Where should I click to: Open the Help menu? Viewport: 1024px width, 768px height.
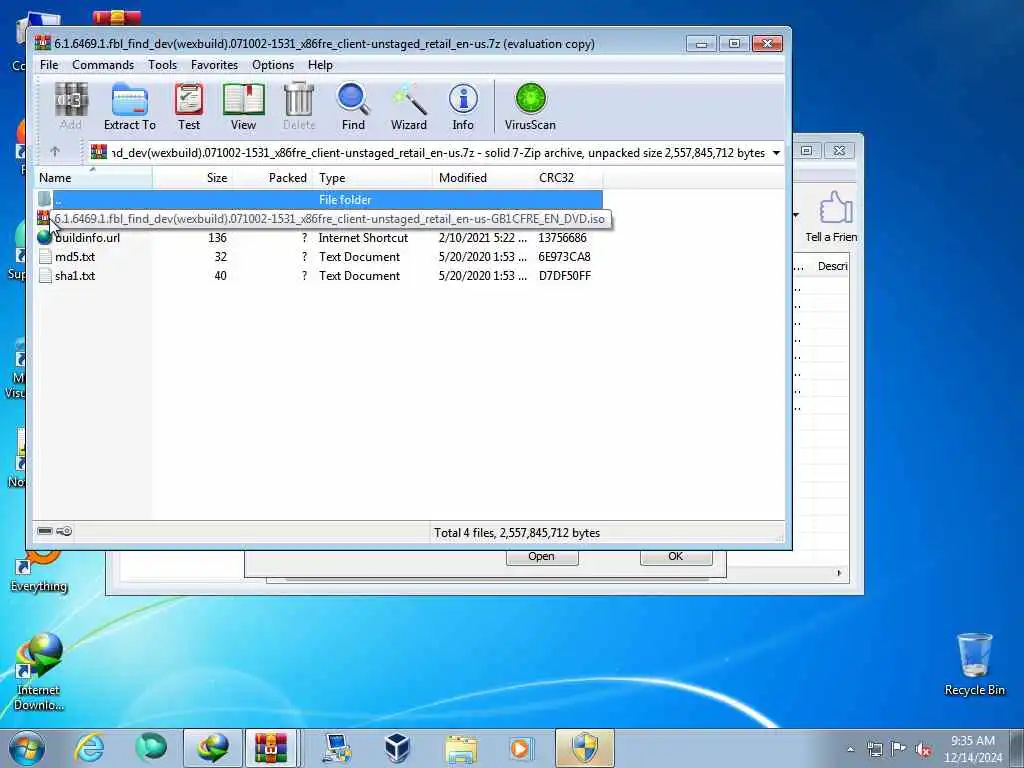tap(320, 65)
